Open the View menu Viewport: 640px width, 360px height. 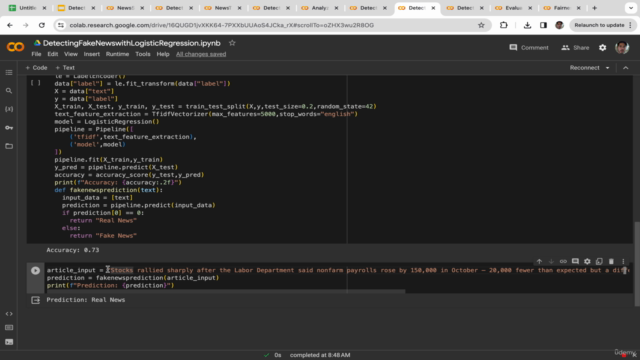[x=71, y=54]
